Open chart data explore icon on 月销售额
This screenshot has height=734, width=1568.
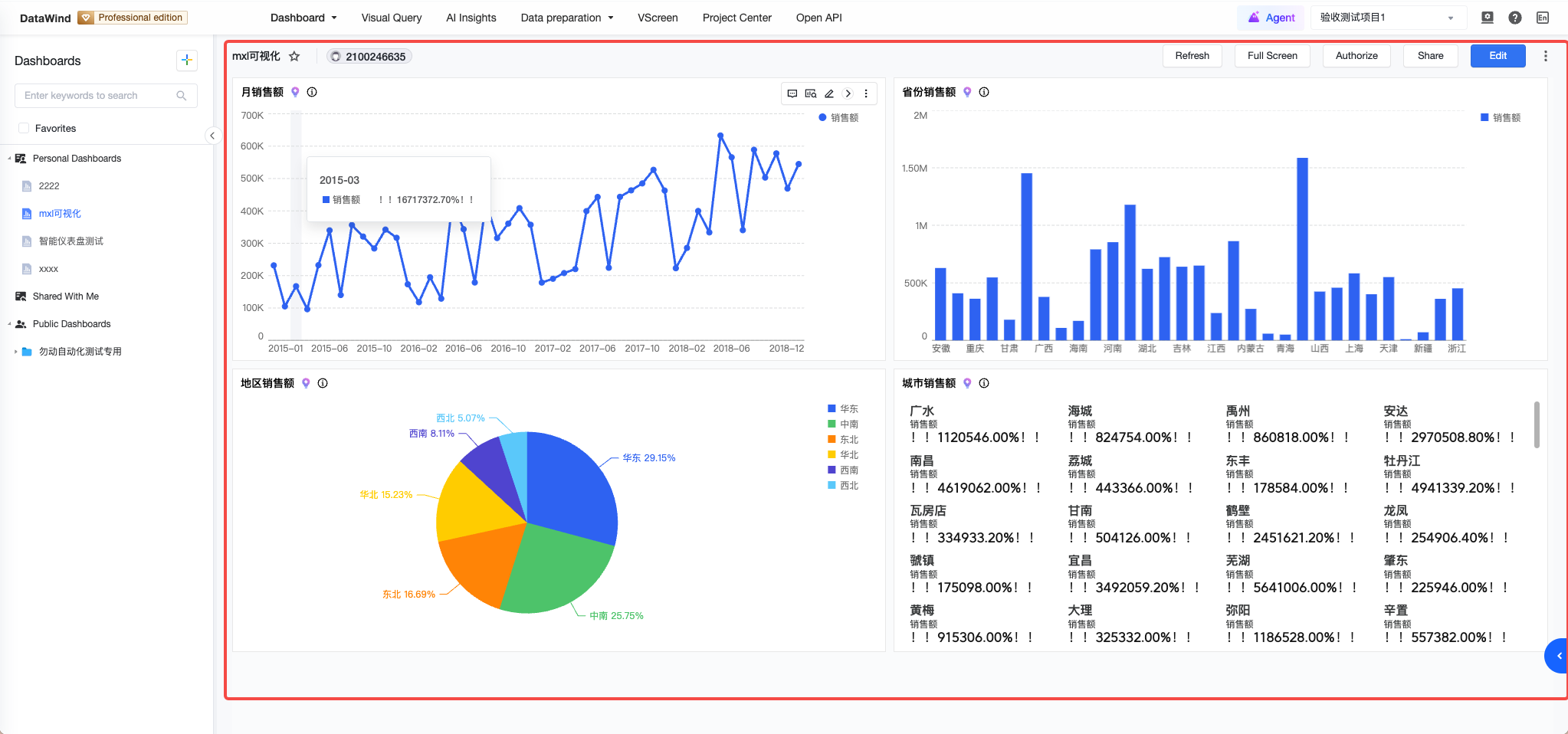click(x=811, y=93)
